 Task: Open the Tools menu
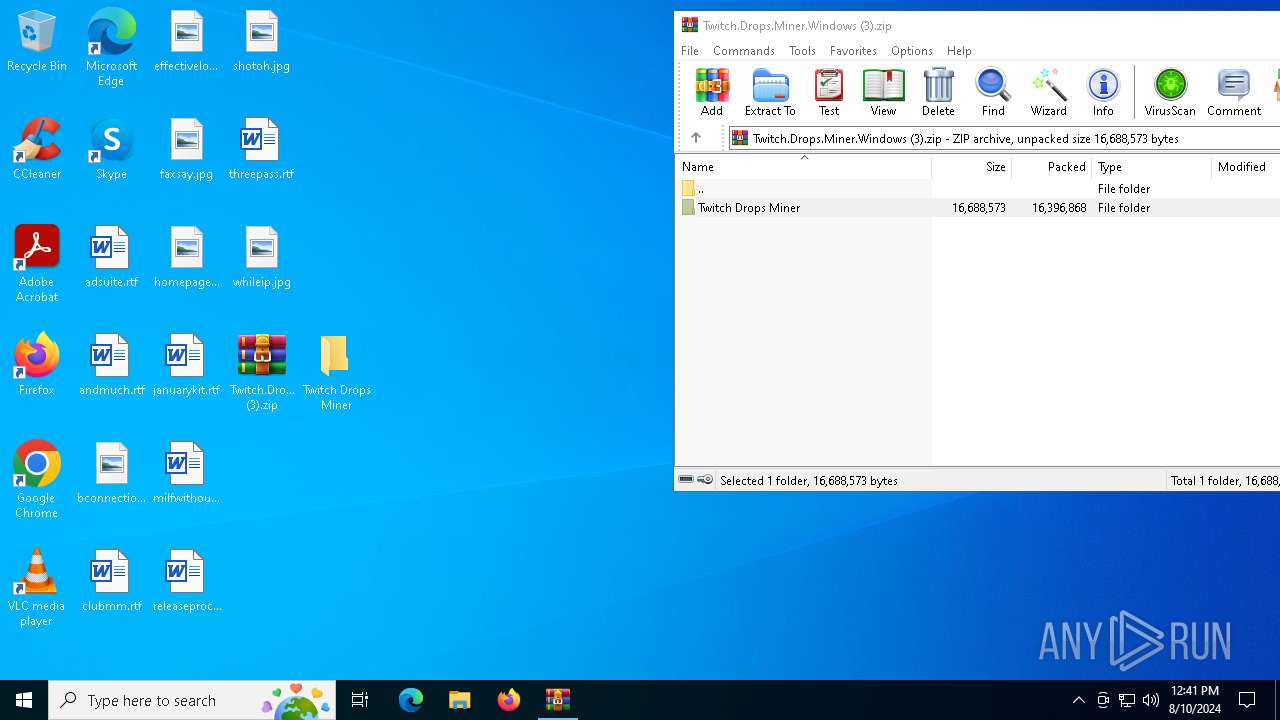tap(802, 50)
